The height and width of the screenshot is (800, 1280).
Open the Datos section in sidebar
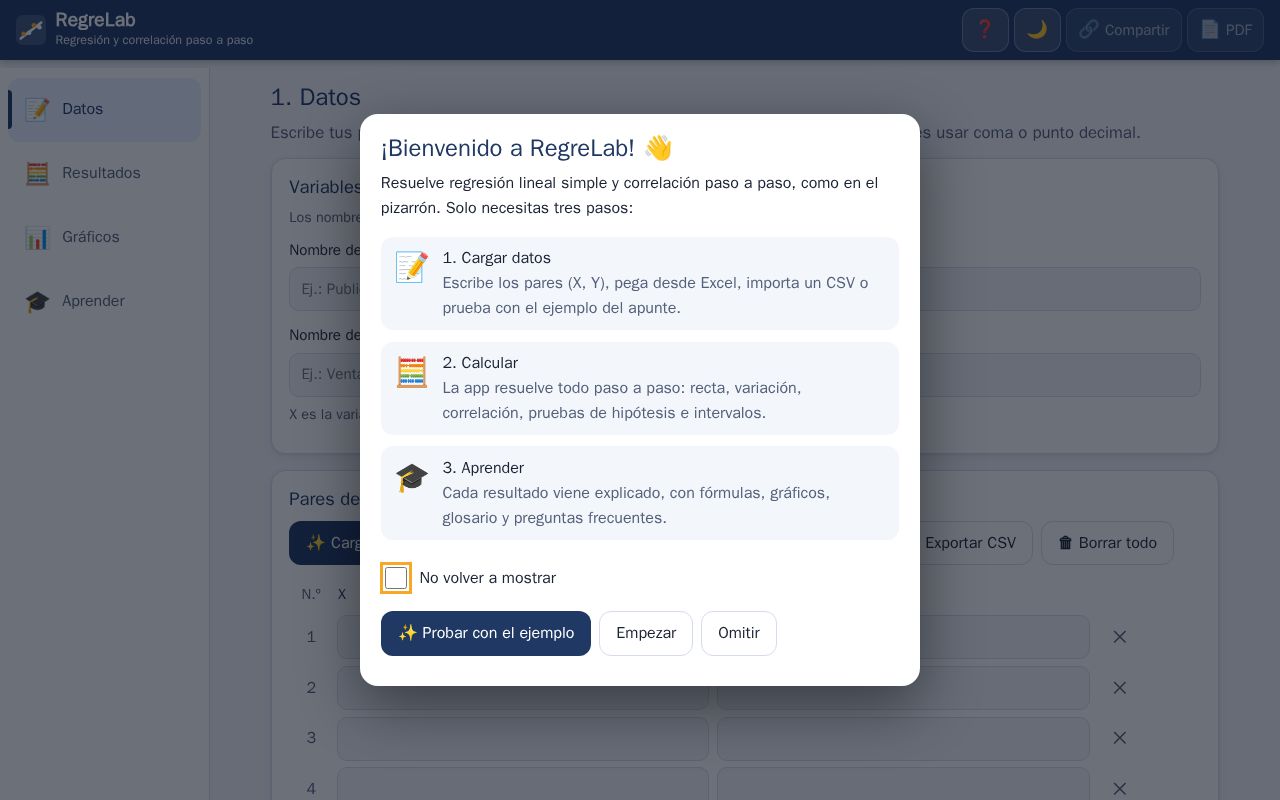104,109
